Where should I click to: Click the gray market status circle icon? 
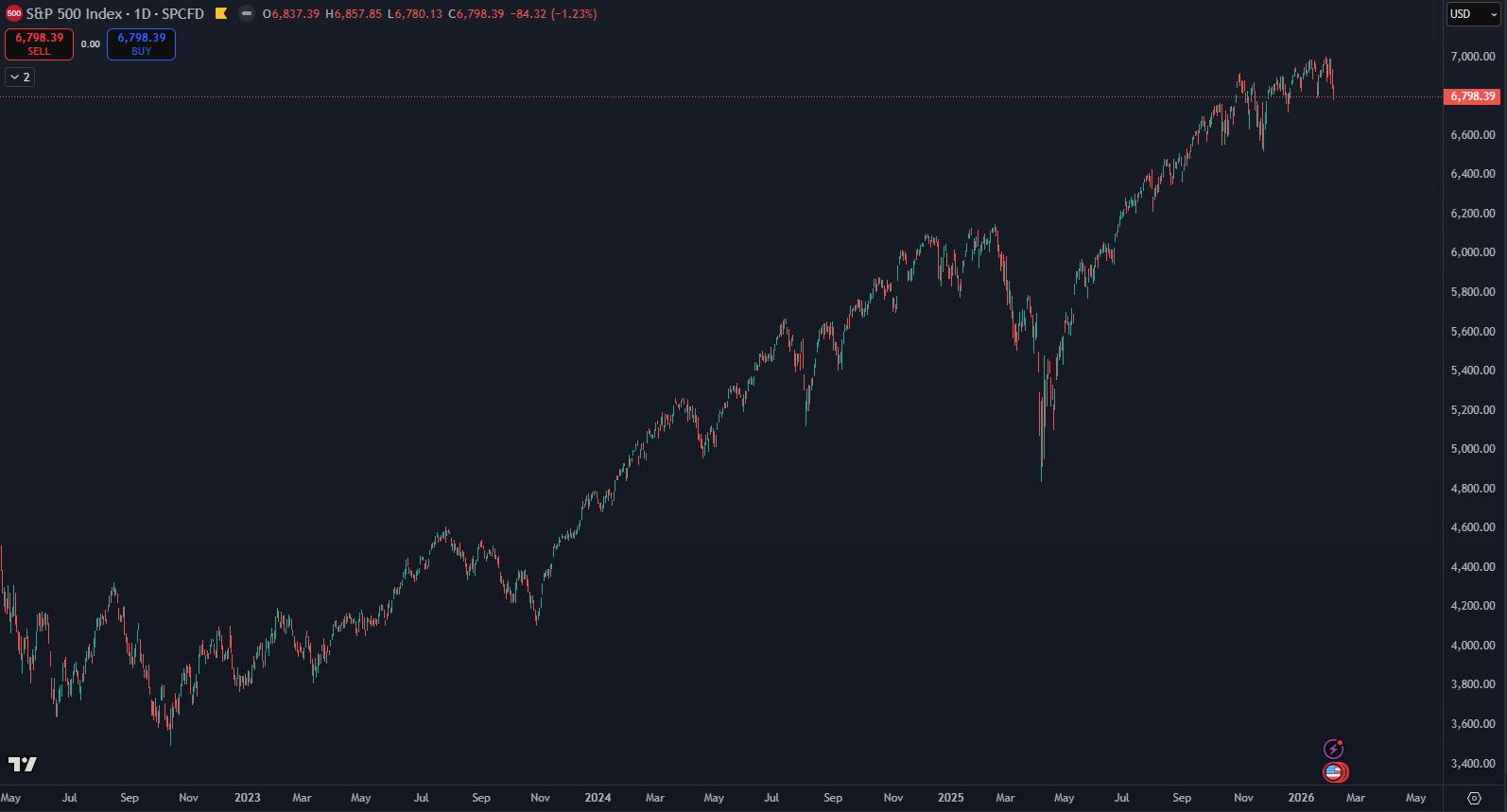(x=247, y=13)
